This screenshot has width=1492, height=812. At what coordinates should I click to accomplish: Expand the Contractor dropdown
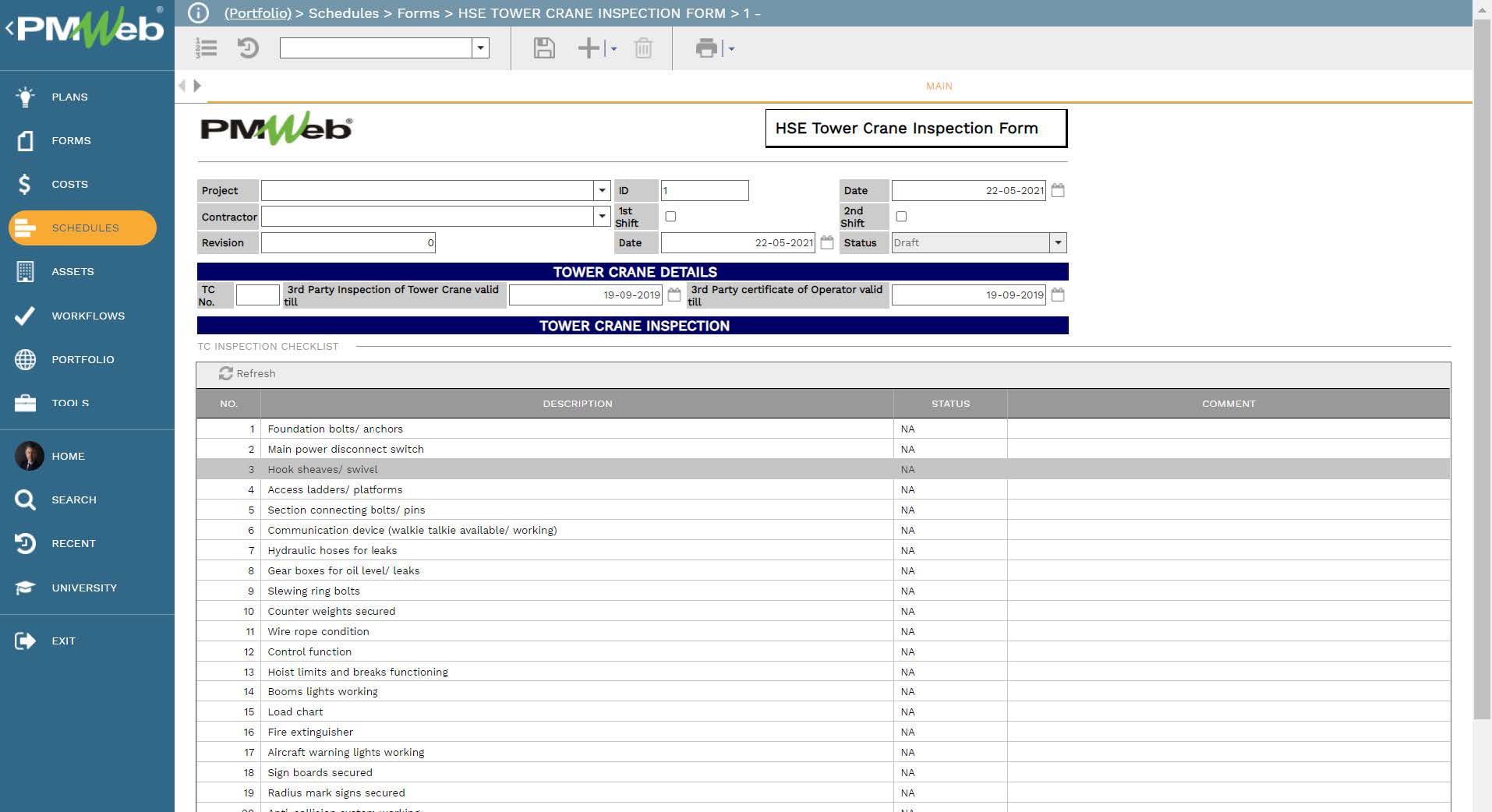coord(602,216)
